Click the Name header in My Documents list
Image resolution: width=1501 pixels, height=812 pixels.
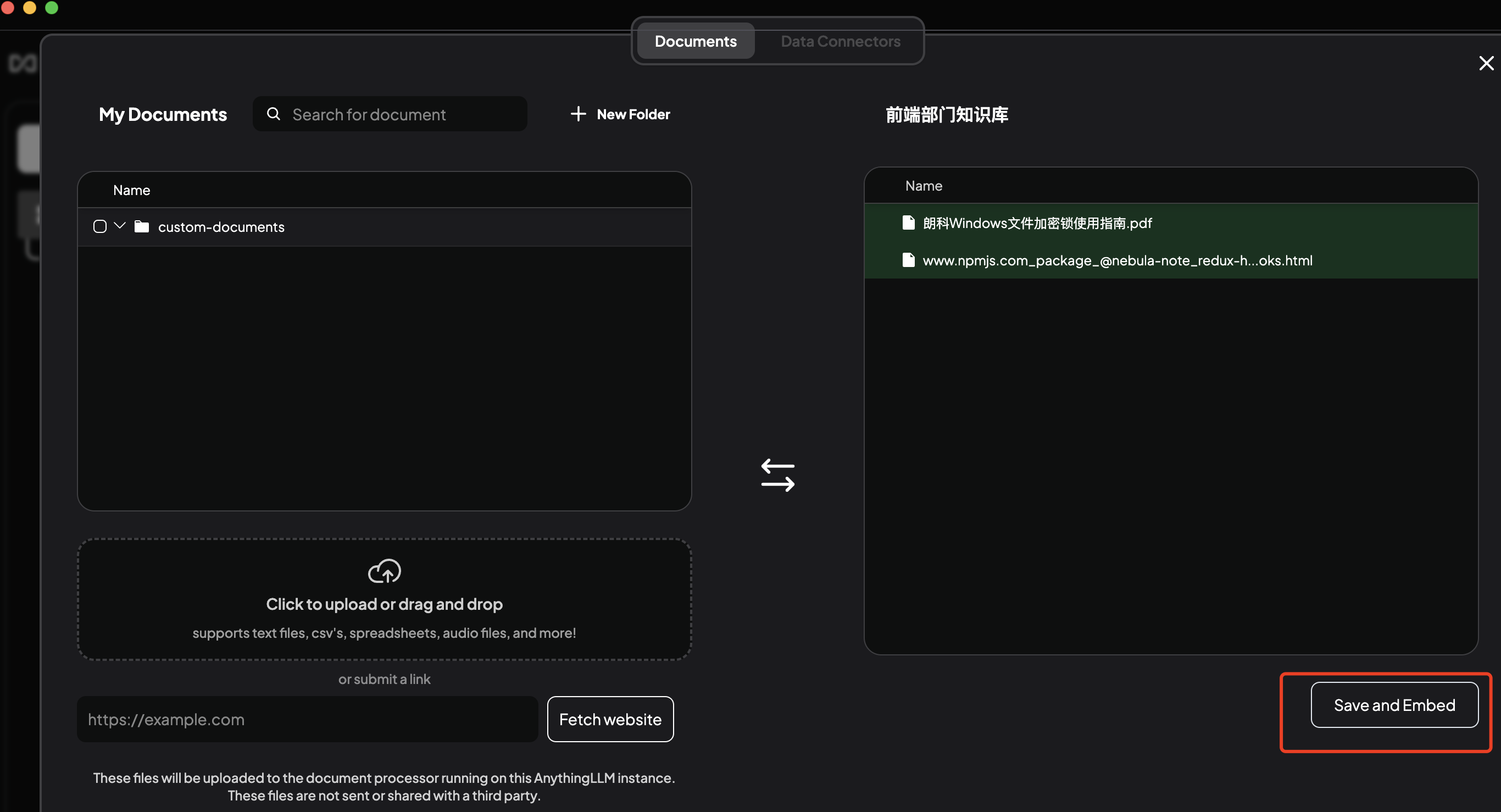pos(132,190)
